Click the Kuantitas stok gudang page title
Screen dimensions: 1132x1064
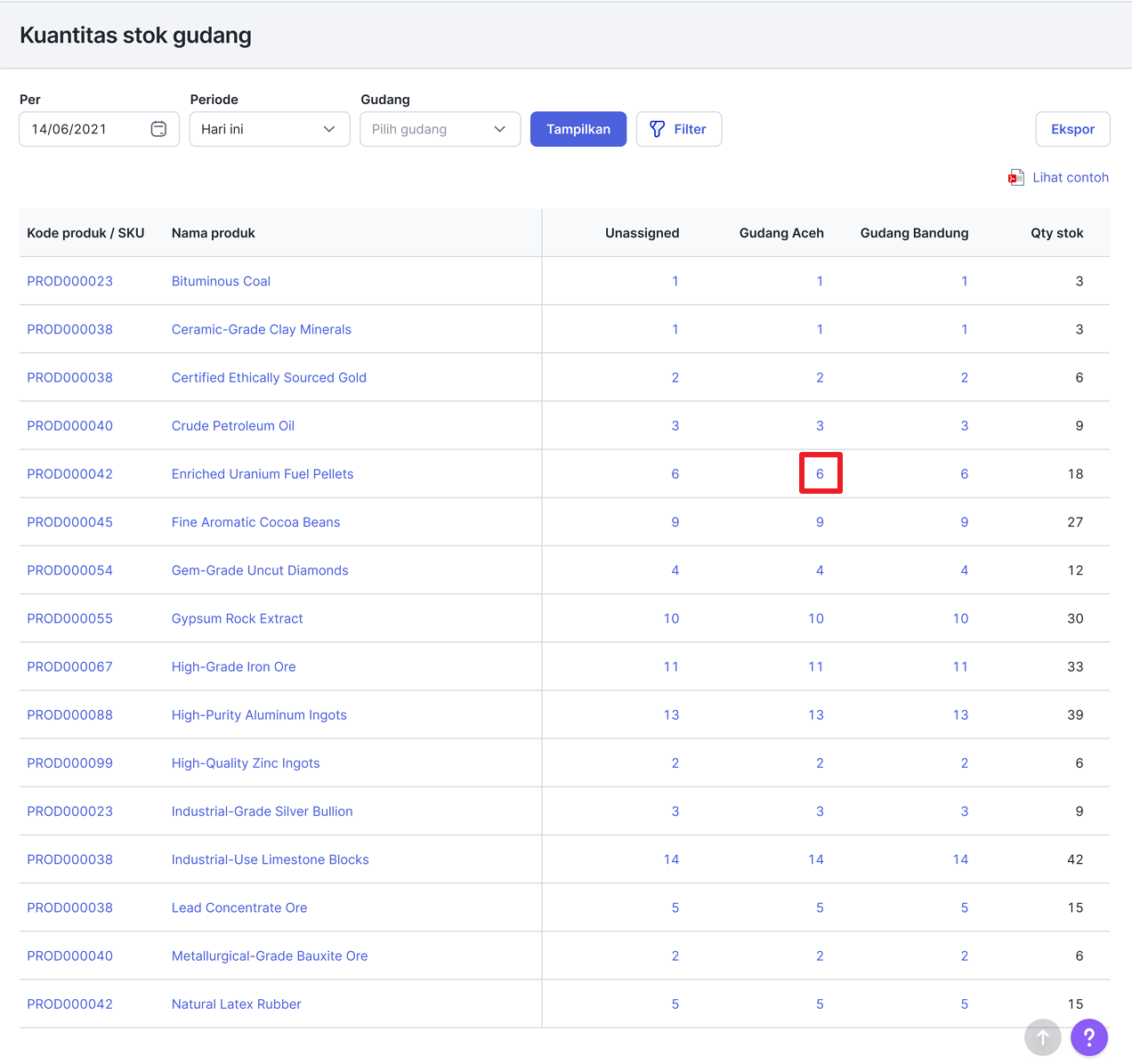135,36
